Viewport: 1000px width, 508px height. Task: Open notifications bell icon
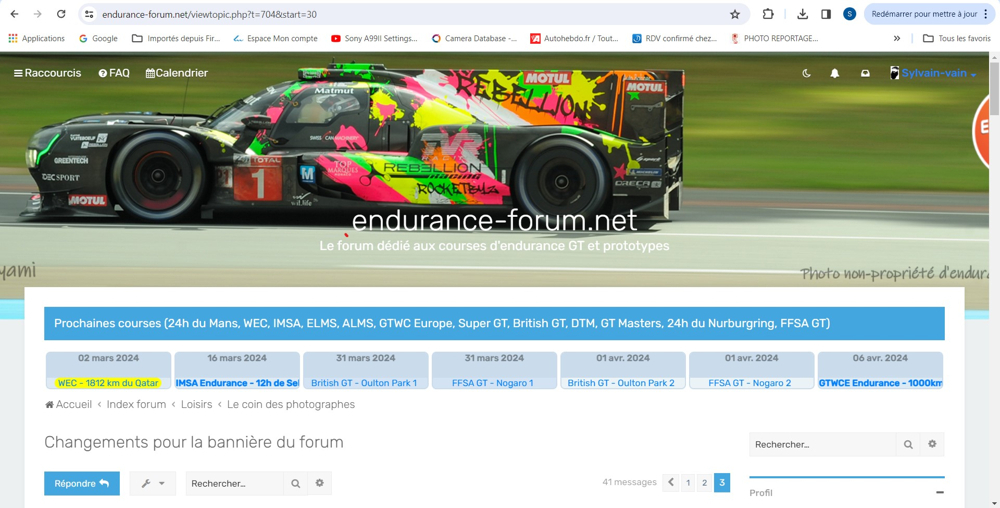(x=835, y=73)
